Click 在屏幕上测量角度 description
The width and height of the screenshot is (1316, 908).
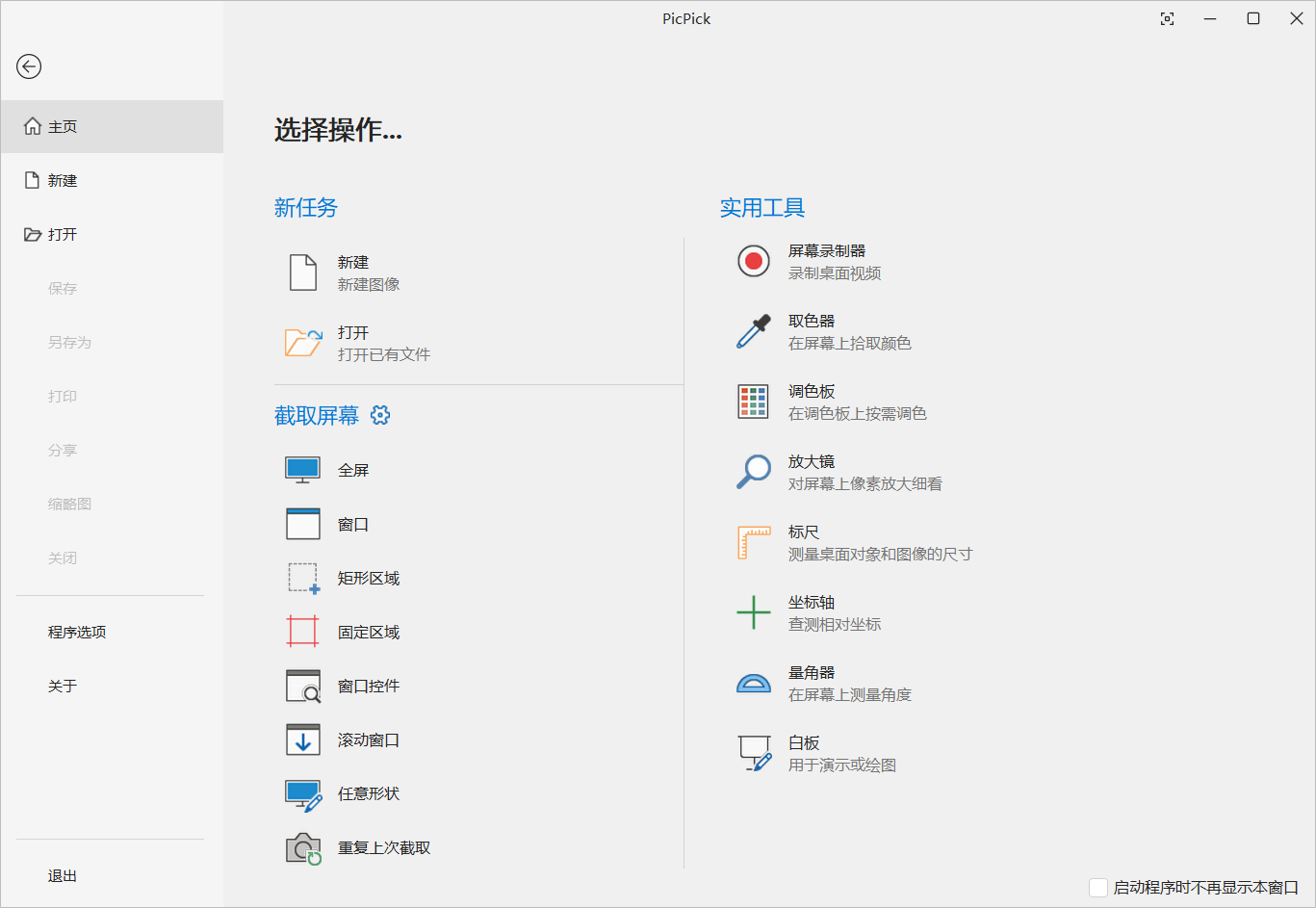(x=850, y=694)
